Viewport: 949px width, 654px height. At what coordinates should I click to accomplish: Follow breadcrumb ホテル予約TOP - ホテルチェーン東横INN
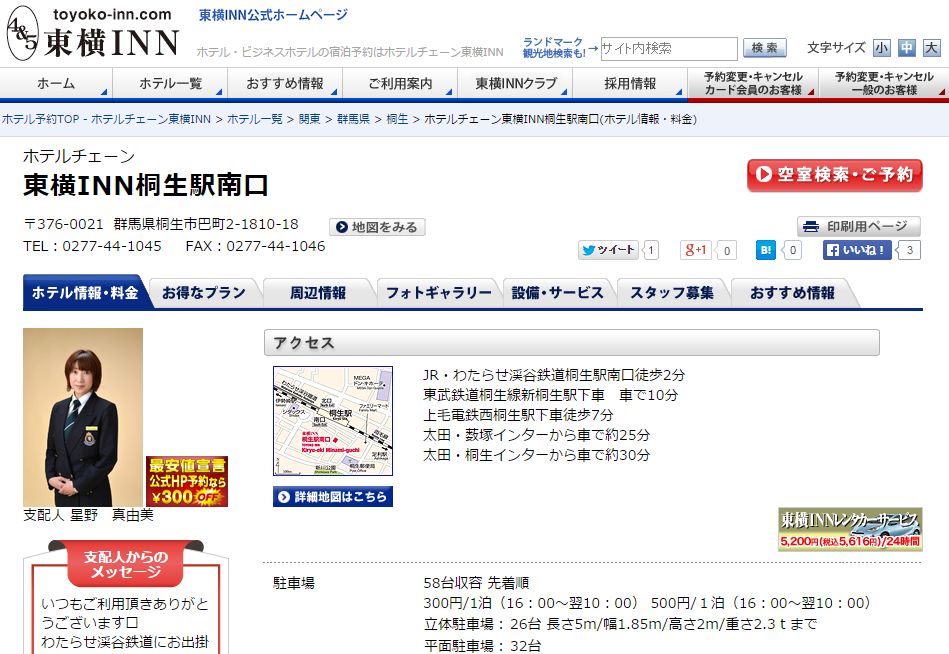[x=106, y=119]
